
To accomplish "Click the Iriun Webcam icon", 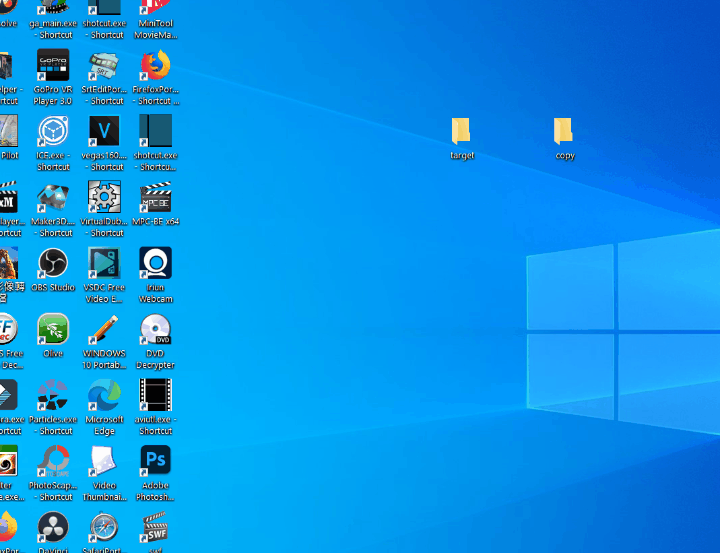I will (x=156, y=263).
